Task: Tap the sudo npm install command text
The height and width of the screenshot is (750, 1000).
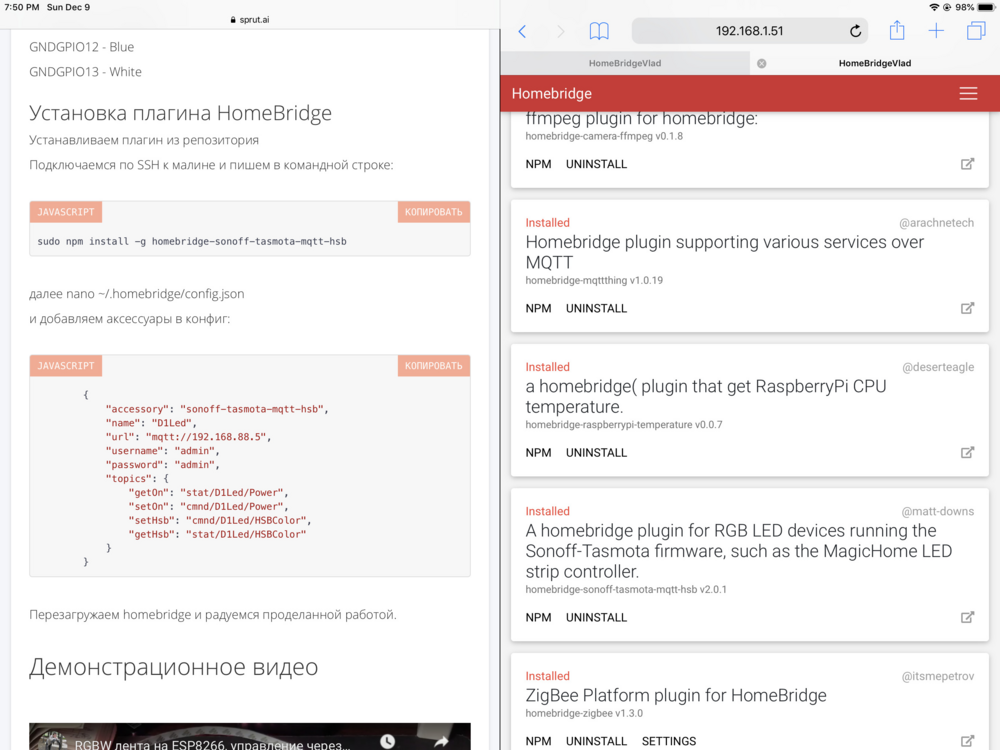Action: (x=192, y=241)
